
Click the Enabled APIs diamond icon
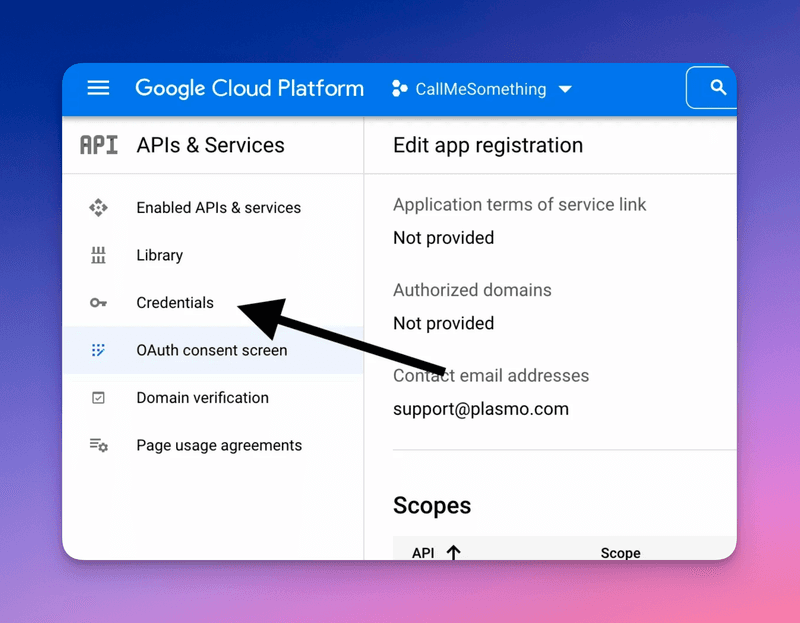point(98,208)
